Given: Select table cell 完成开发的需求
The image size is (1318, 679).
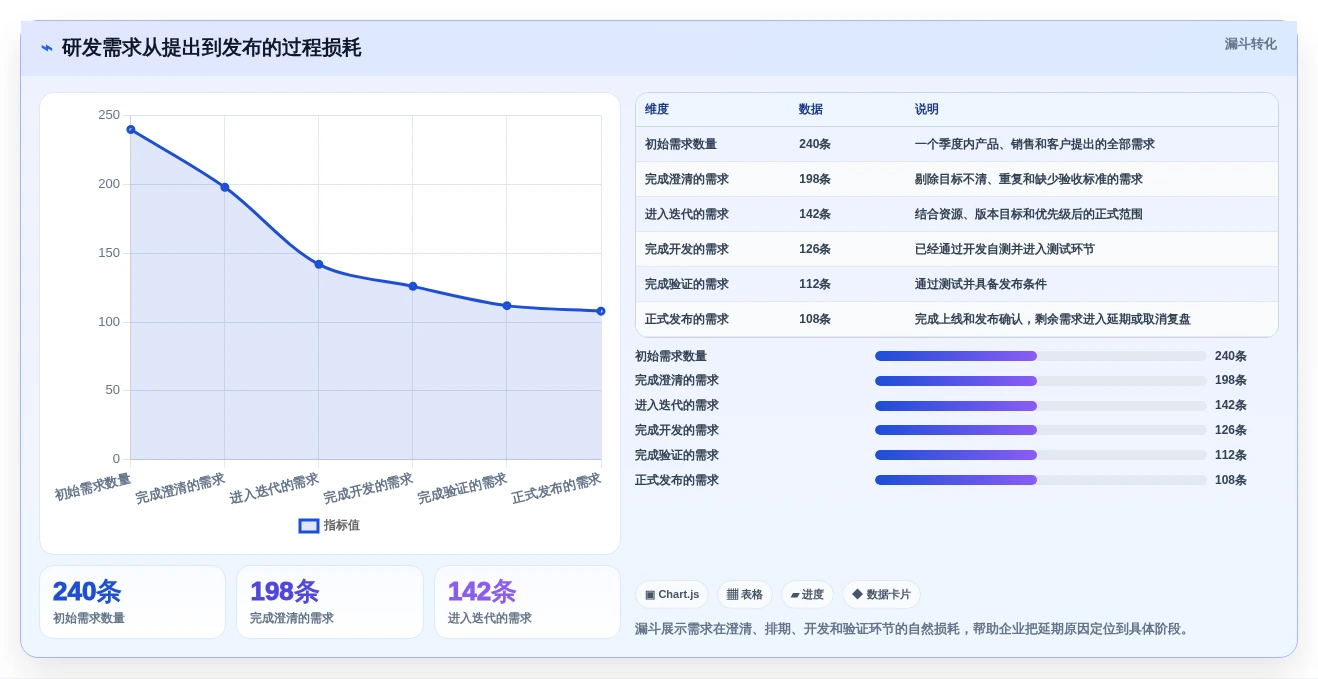Looking at the screenshot, I should (687, 249).
